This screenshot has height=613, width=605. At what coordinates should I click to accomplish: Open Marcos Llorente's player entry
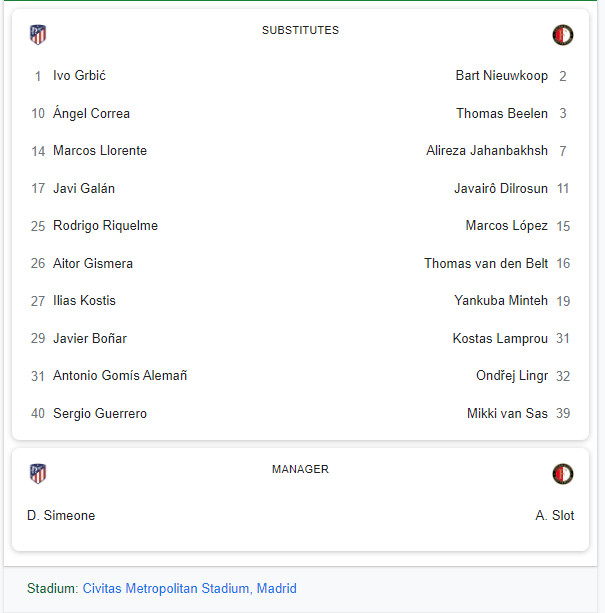click(100, 151)
